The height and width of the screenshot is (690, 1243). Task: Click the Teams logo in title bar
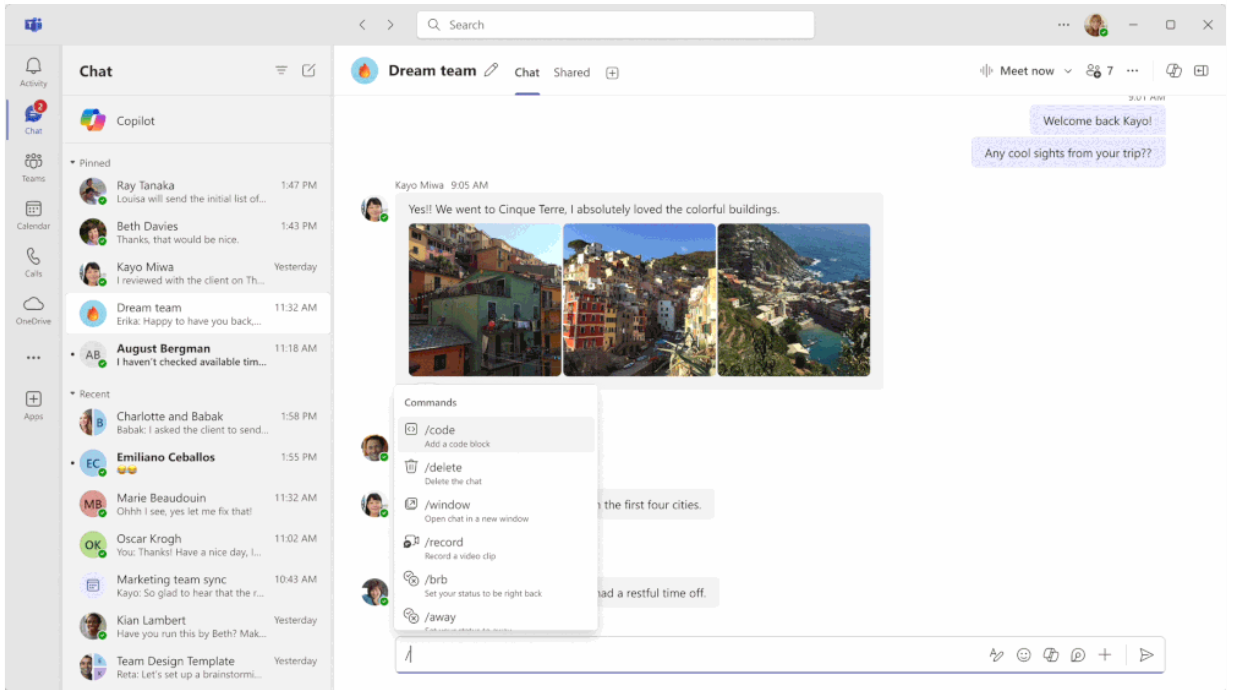33,25
